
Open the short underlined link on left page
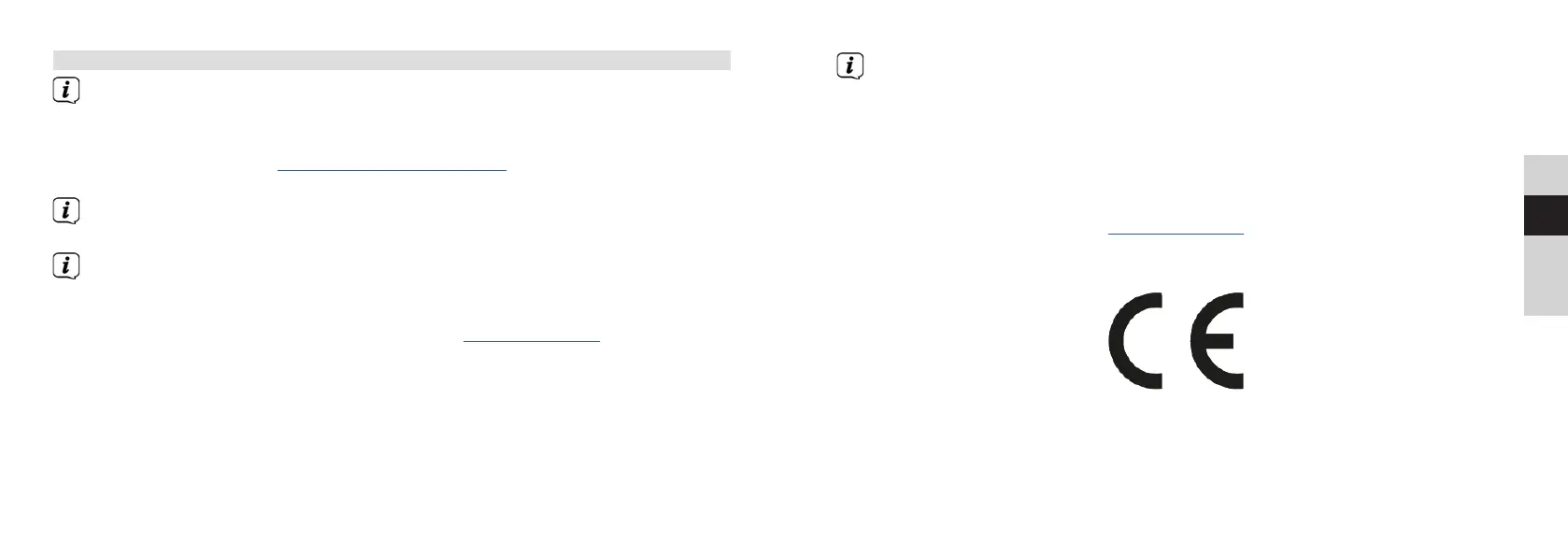(531, 341)
